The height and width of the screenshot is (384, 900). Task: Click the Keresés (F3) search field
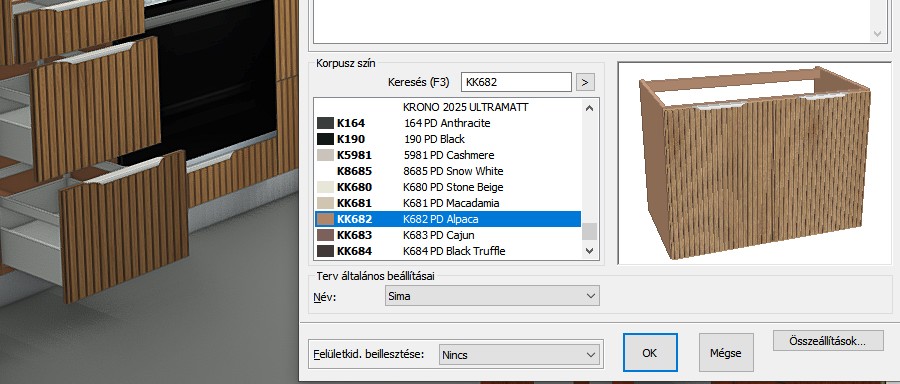pyautogui.click(x=516, y=82)
